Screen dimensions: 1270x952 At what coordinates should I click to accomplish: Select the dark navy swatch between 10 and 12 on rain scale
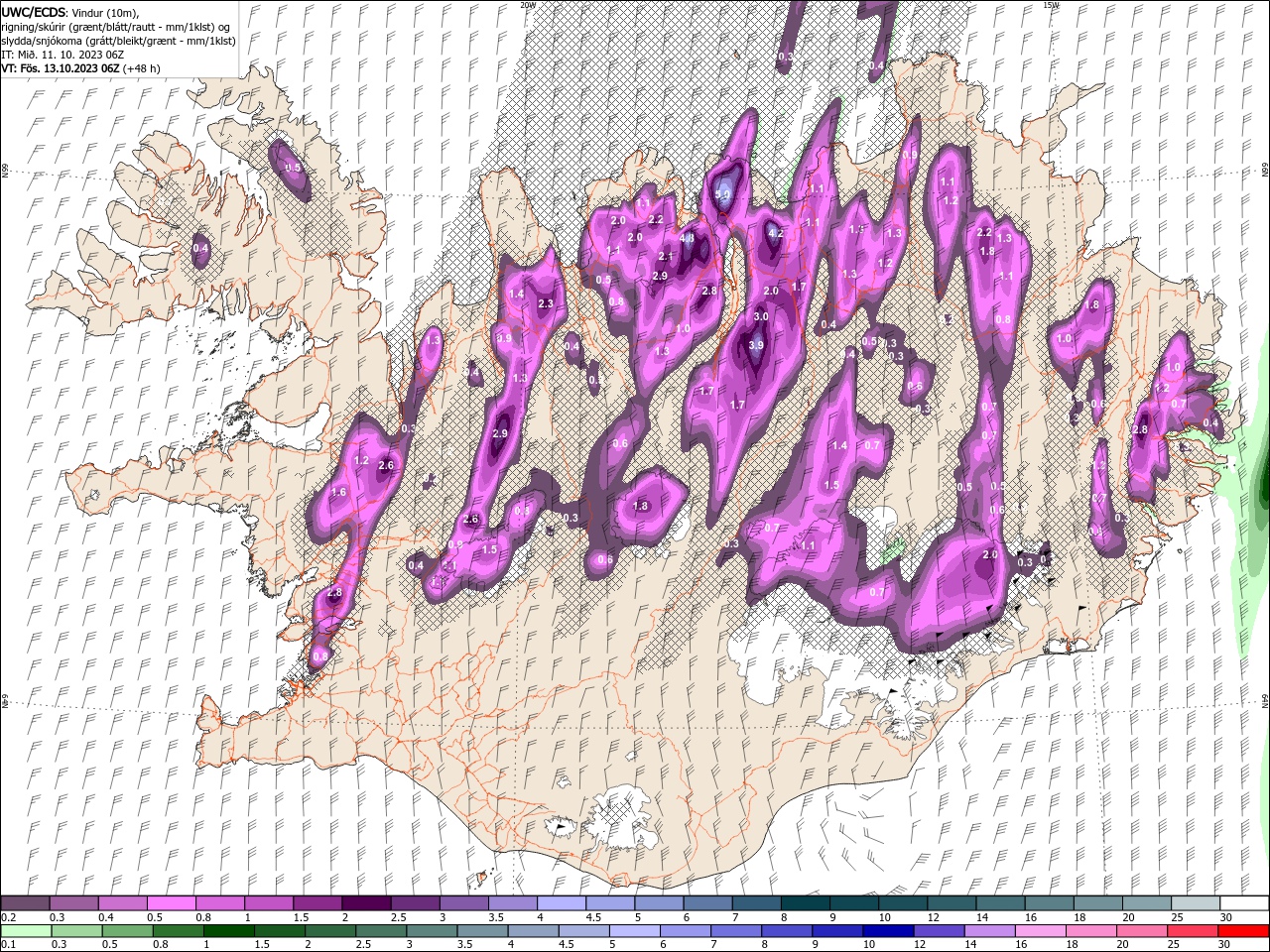click(886, 931)
